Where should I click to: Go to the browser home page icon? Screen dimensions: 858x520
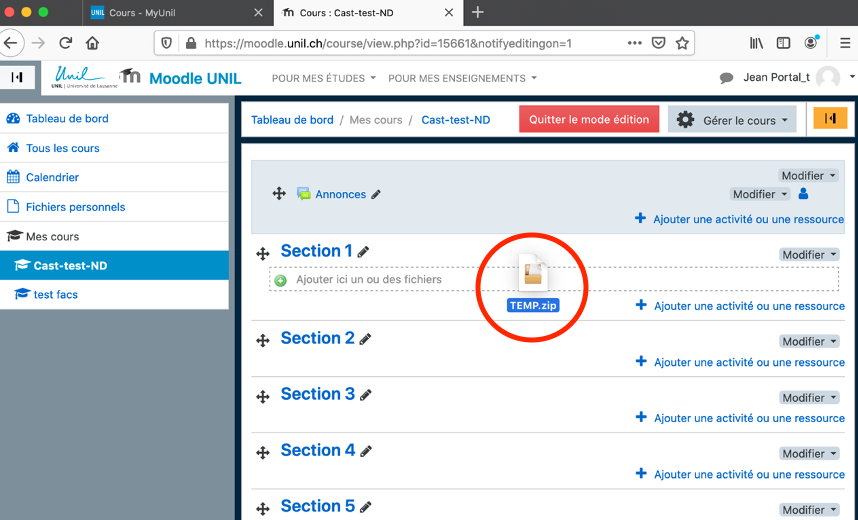(92, 43)
